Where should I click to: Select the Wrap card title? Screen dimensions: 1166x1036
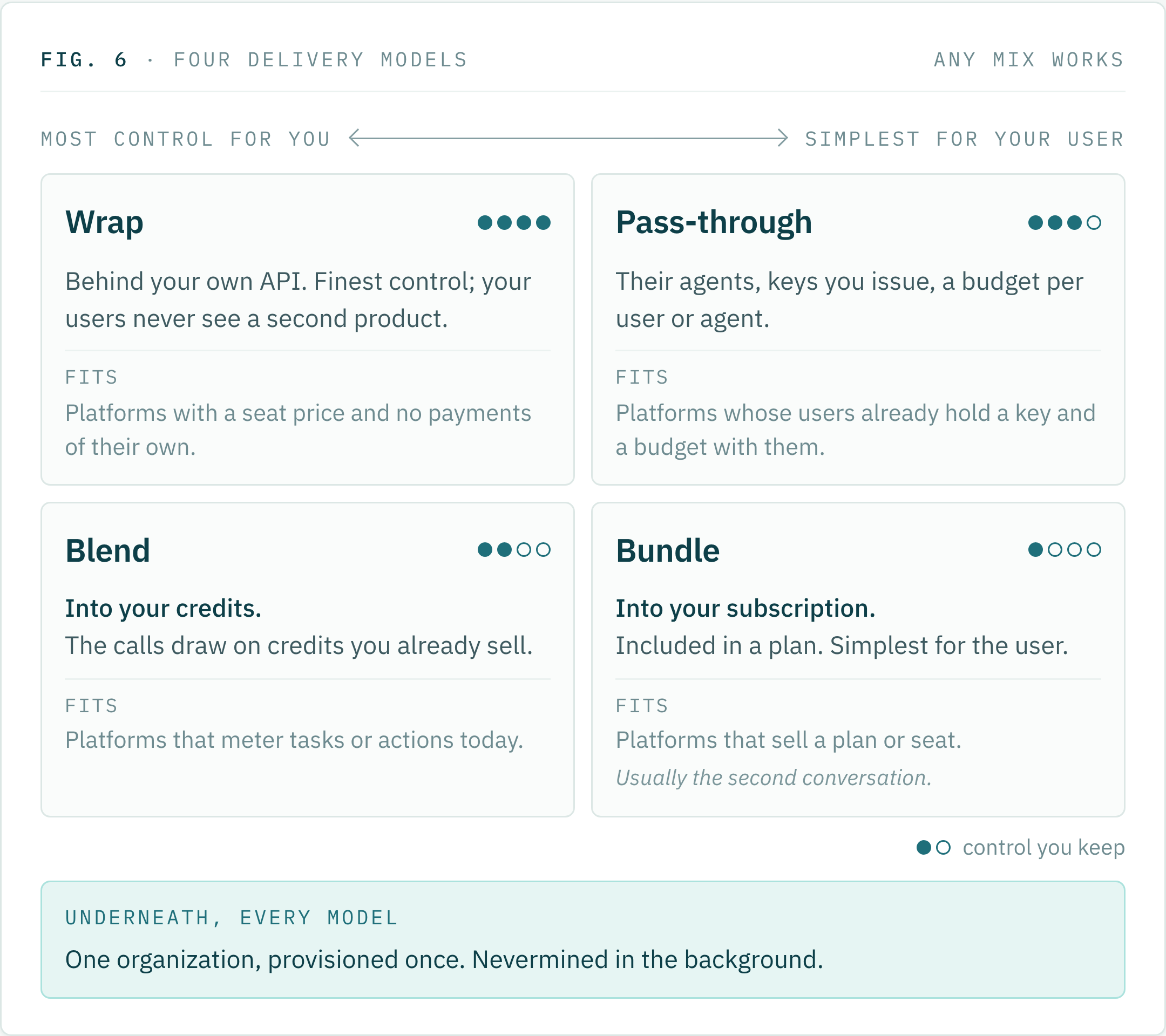click(104, 222)
